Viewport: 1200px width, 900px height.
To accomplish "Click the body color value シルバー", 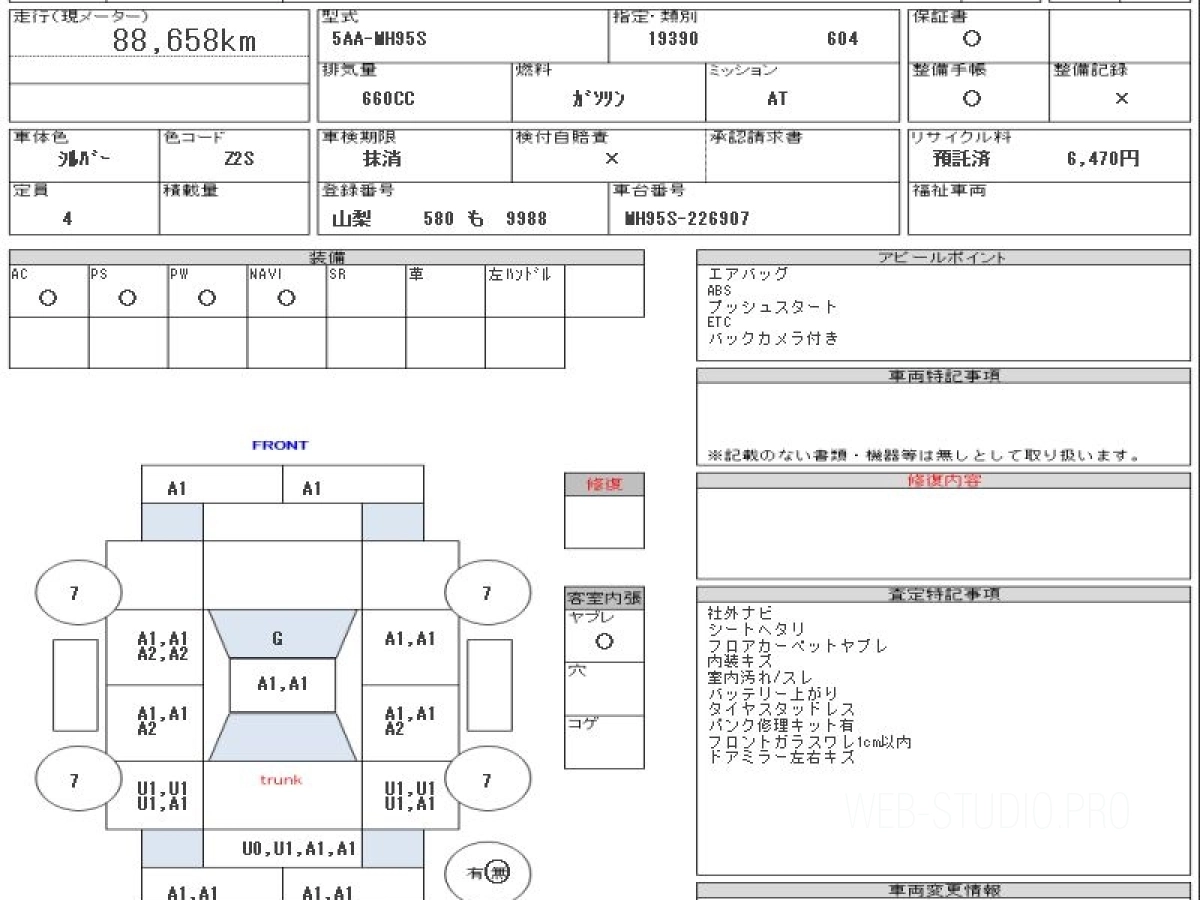I will [84, 158].
